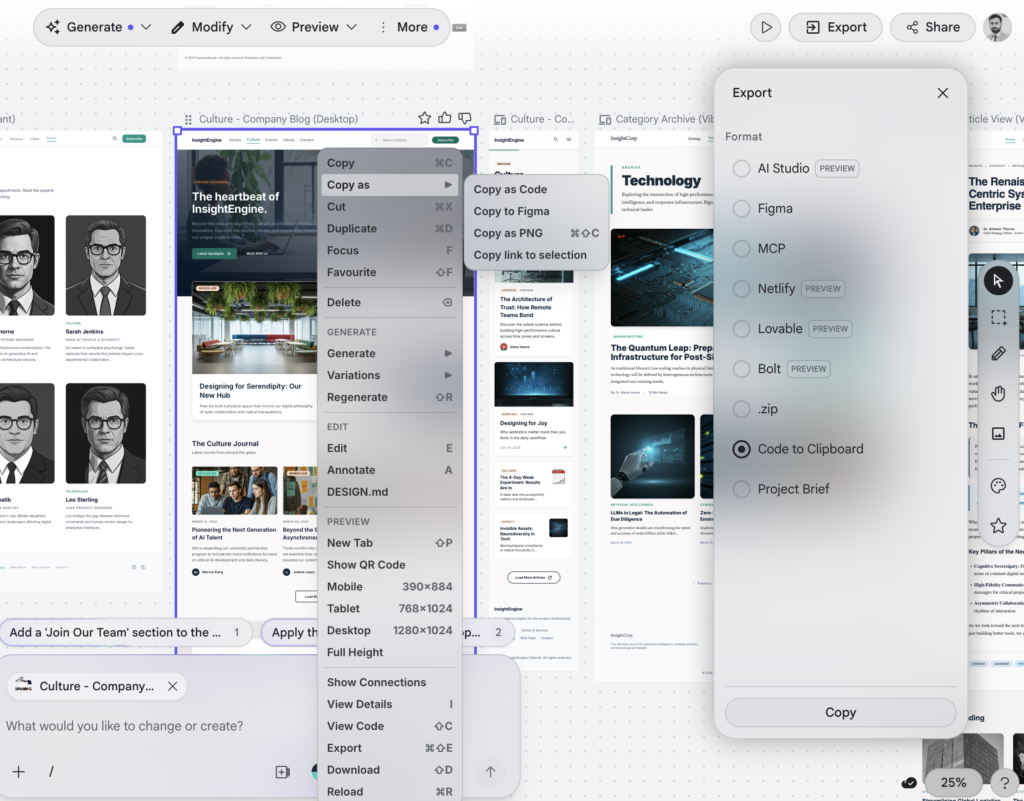1024x801 pixels.
Task: Close the Export panel
Action: click(942, 93)
